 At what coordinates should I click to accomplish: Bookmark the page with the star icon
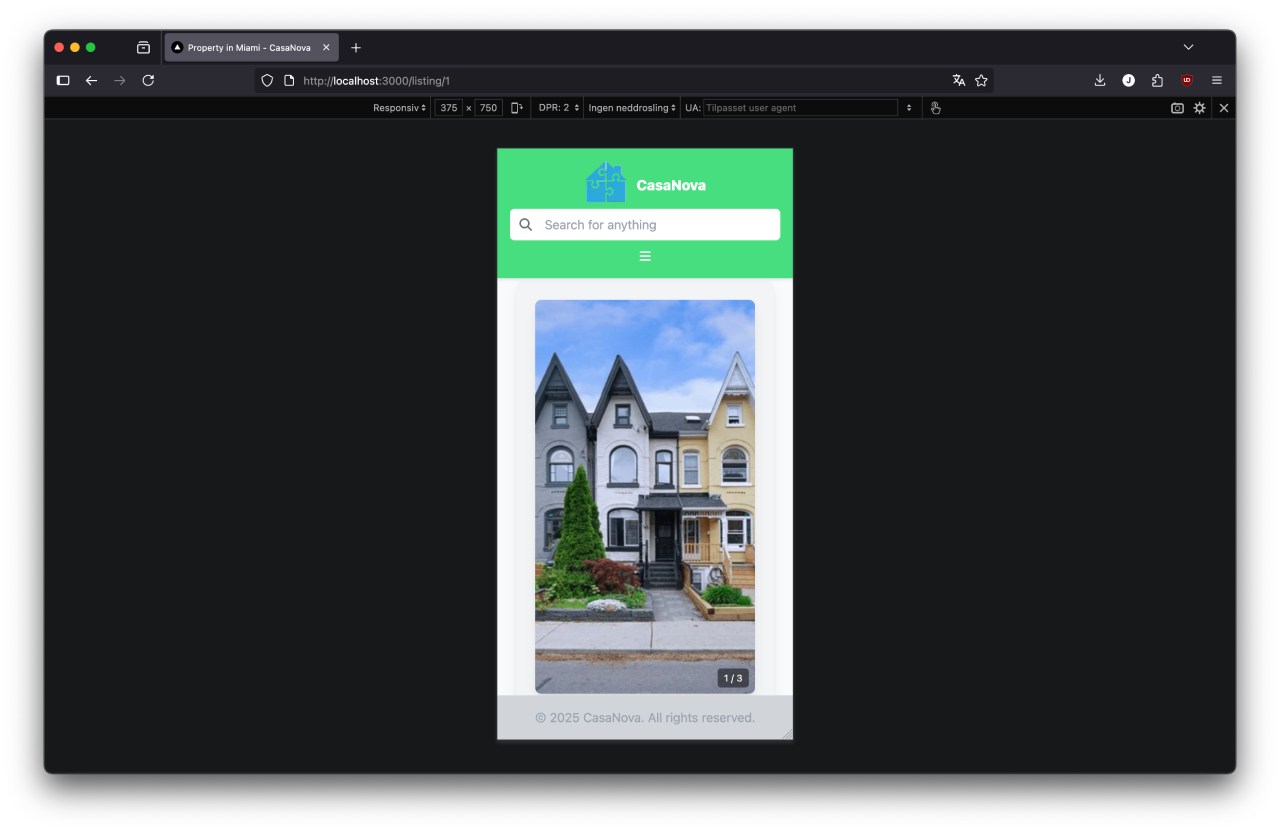pos(981,80)
